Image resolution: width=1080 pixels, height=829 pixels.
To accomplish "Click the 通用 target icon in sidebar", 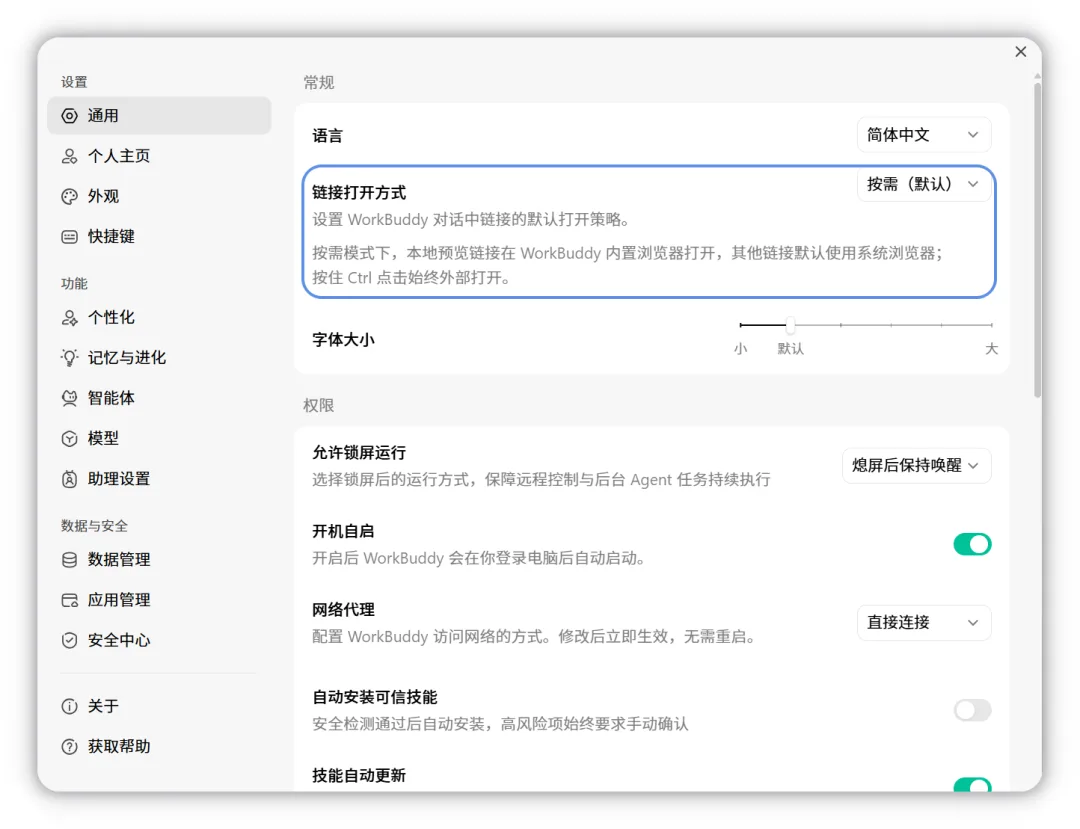I will tap(70, 116).
